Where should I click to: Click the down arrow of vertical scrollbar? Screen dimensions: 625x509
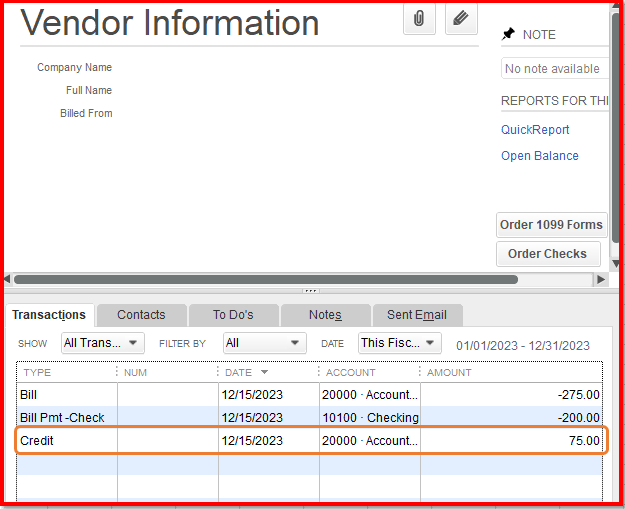[616, 263]
